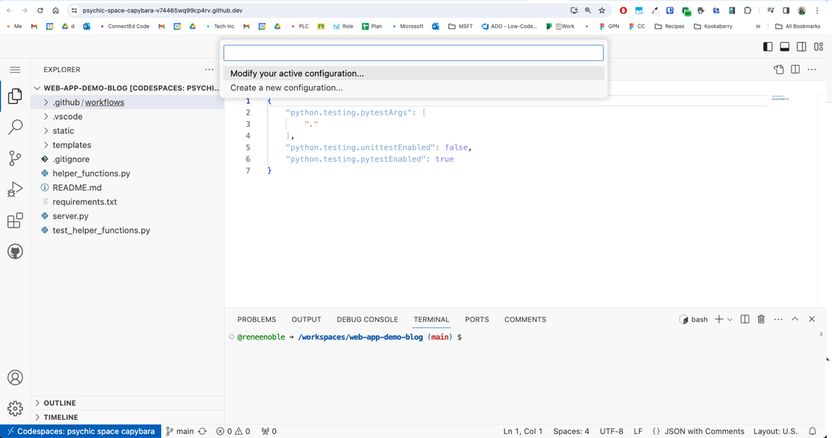Close the terminal panel

812,319
